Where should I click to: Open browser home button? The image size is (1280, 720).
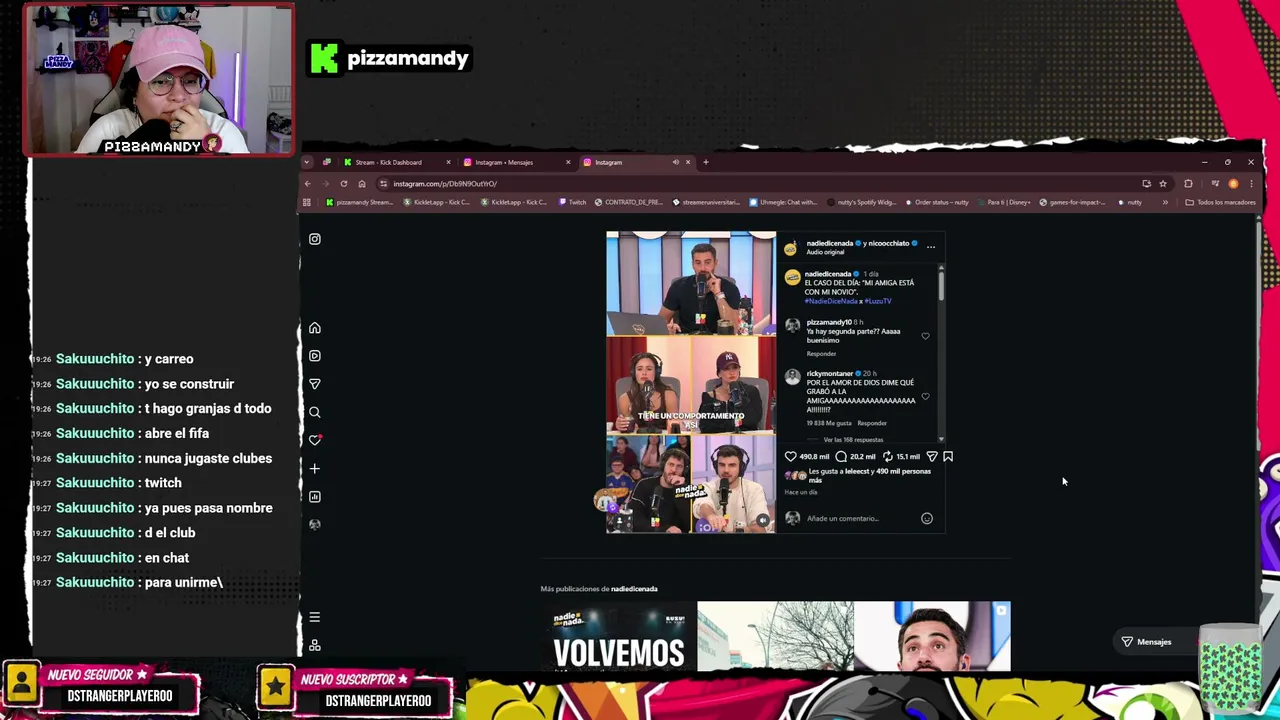[362, 183]
